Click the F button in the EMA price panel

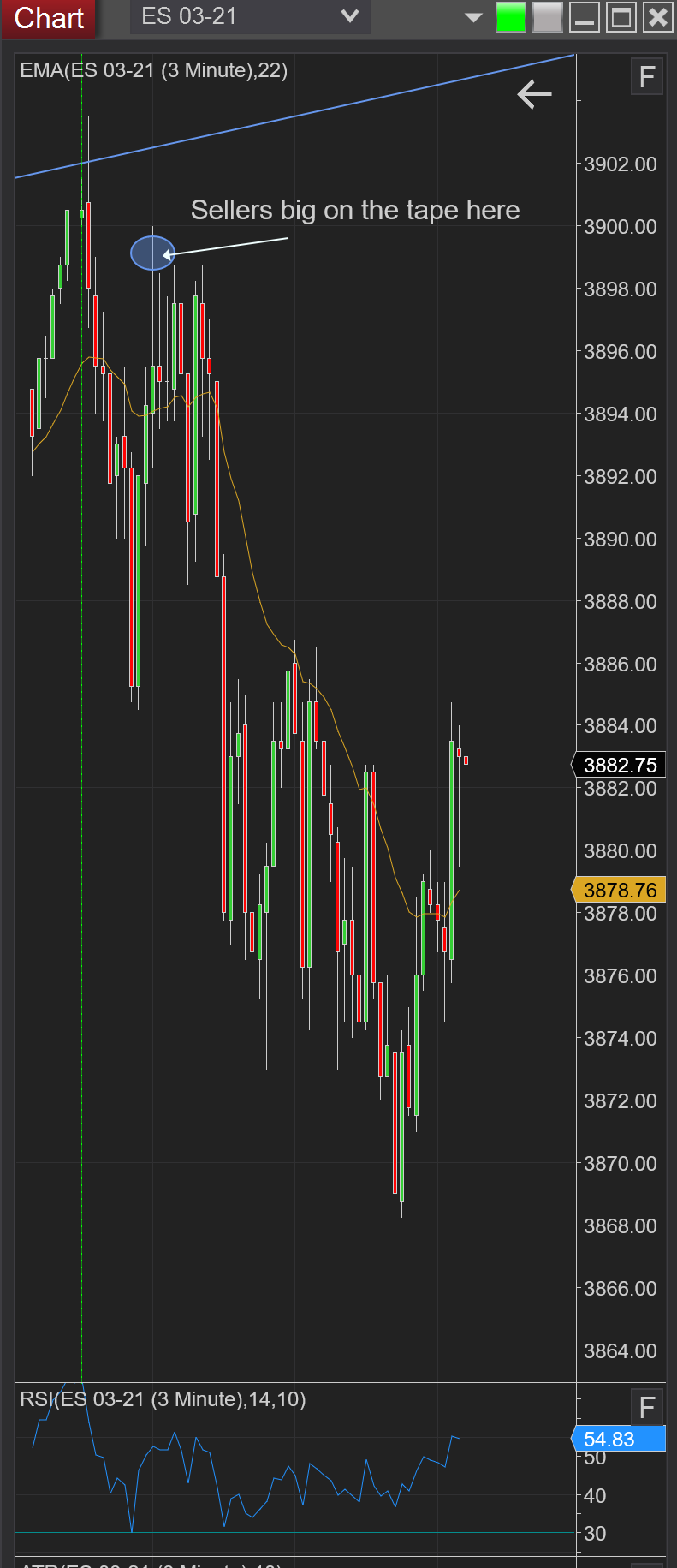tap(647, 77)
